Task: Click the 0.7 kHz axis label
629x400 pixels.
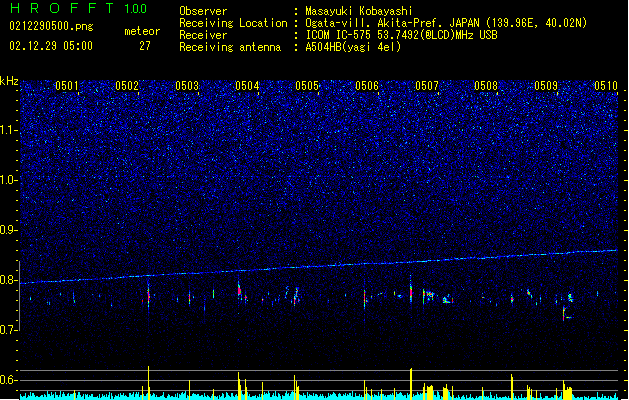Action: tap(9, 330)
